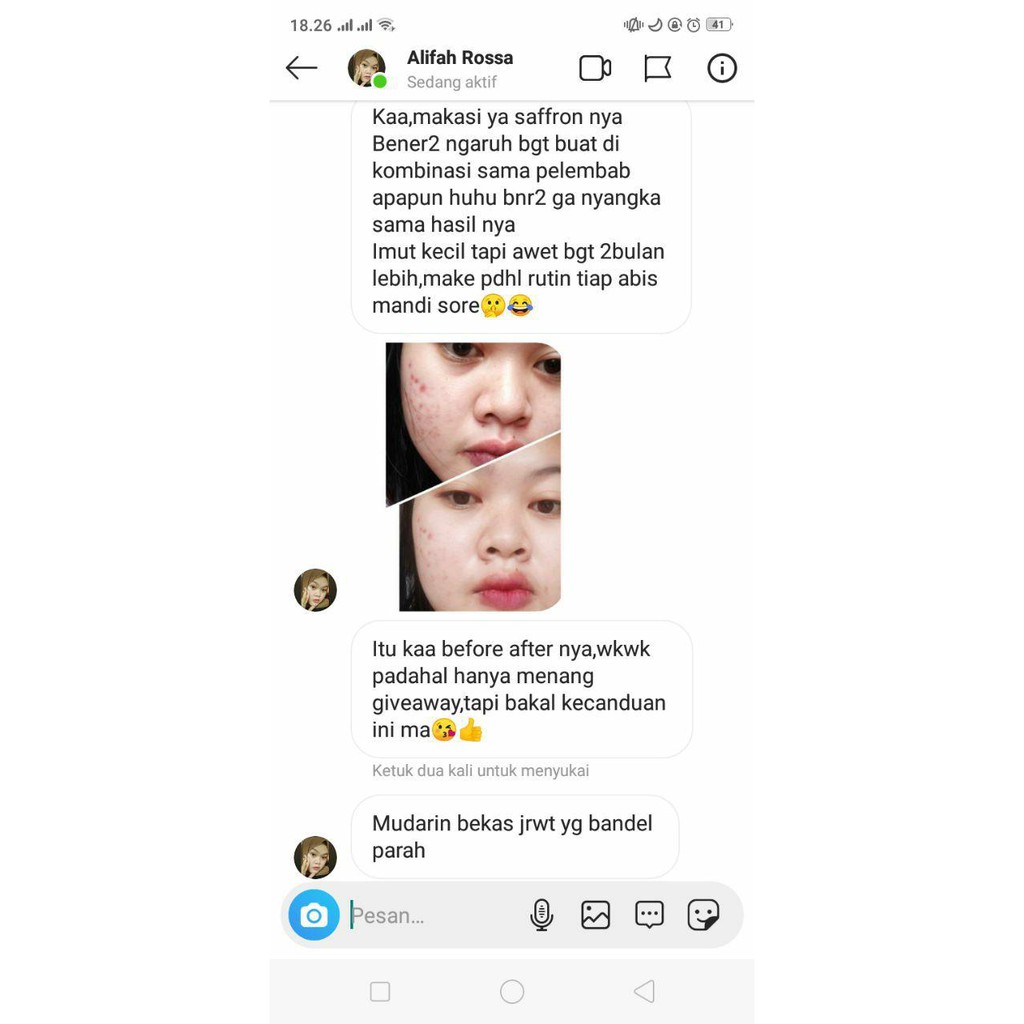Screen dimensions: 1024x1024
Task: Tap the avatar beside the photo message
Action: click(315, 590)
